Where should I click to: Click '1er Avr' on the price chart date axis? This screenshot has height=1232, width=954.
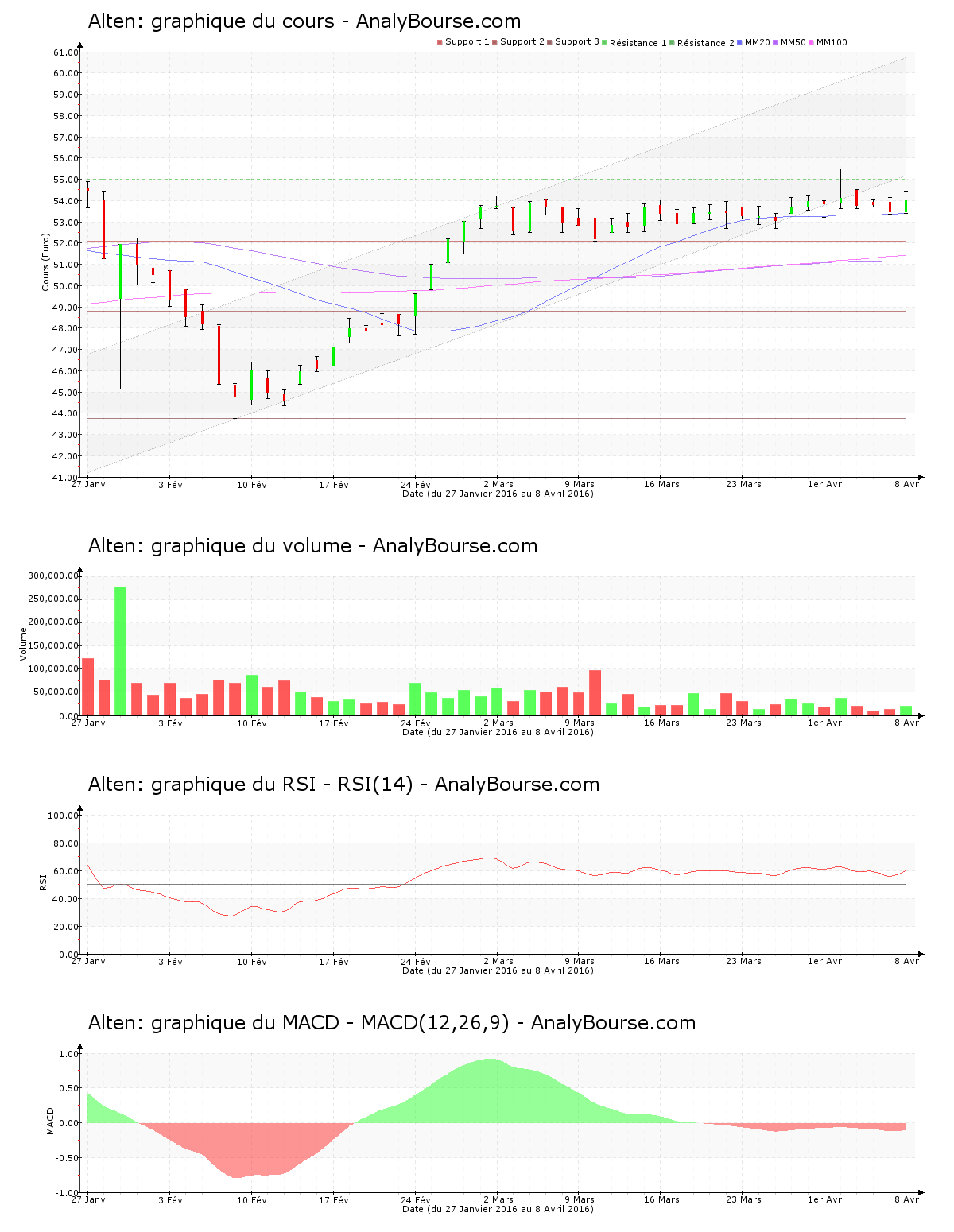pyautogui.click(x=824, y=485)
